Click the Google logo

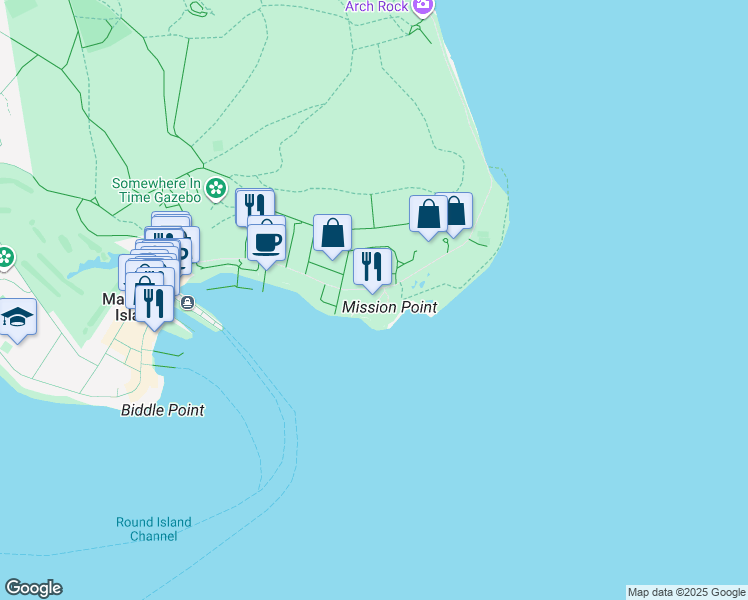point(33,588)
